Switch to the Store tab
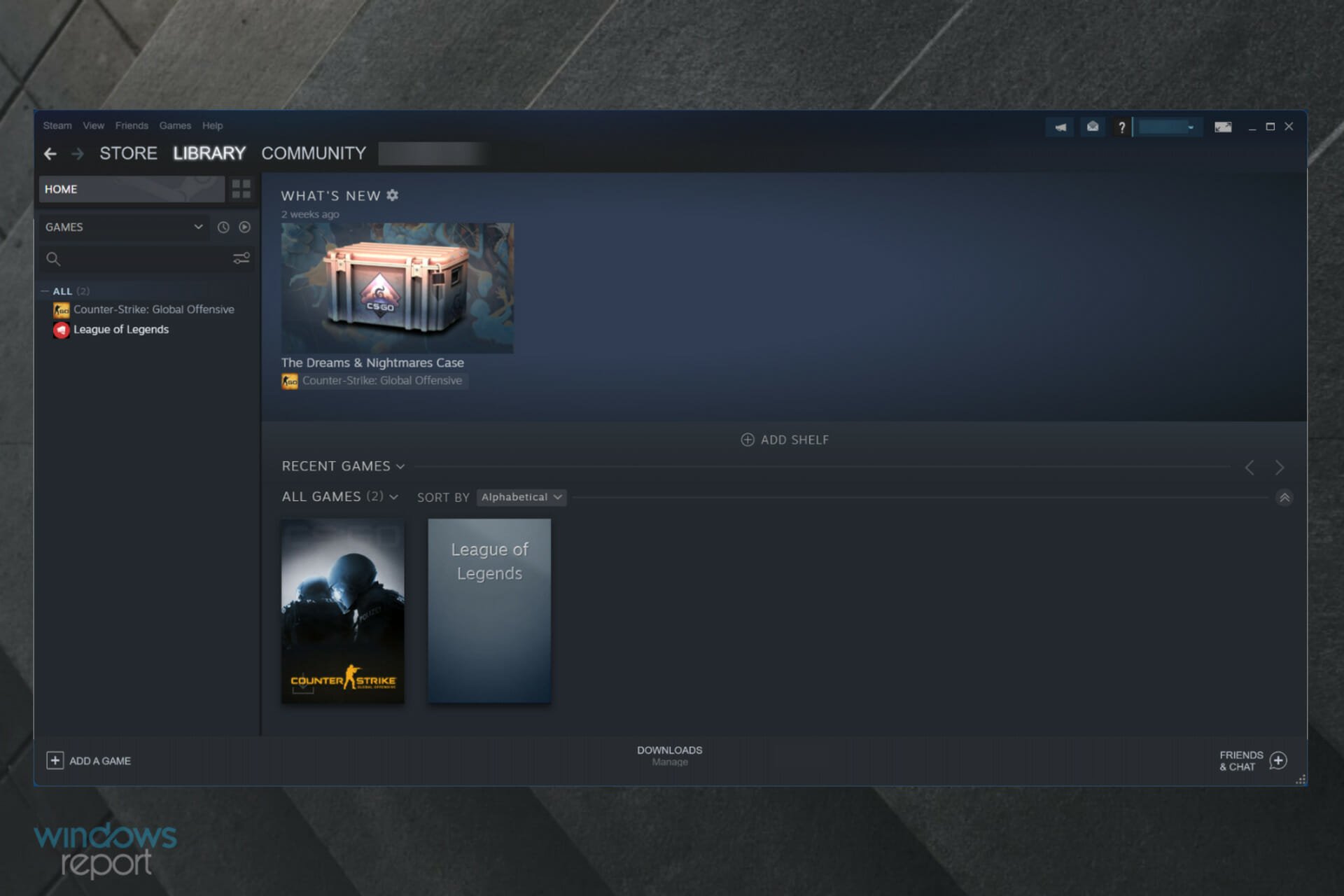Image resolution: width=1344 pixels, height=896 pixels. click(128, 153)
